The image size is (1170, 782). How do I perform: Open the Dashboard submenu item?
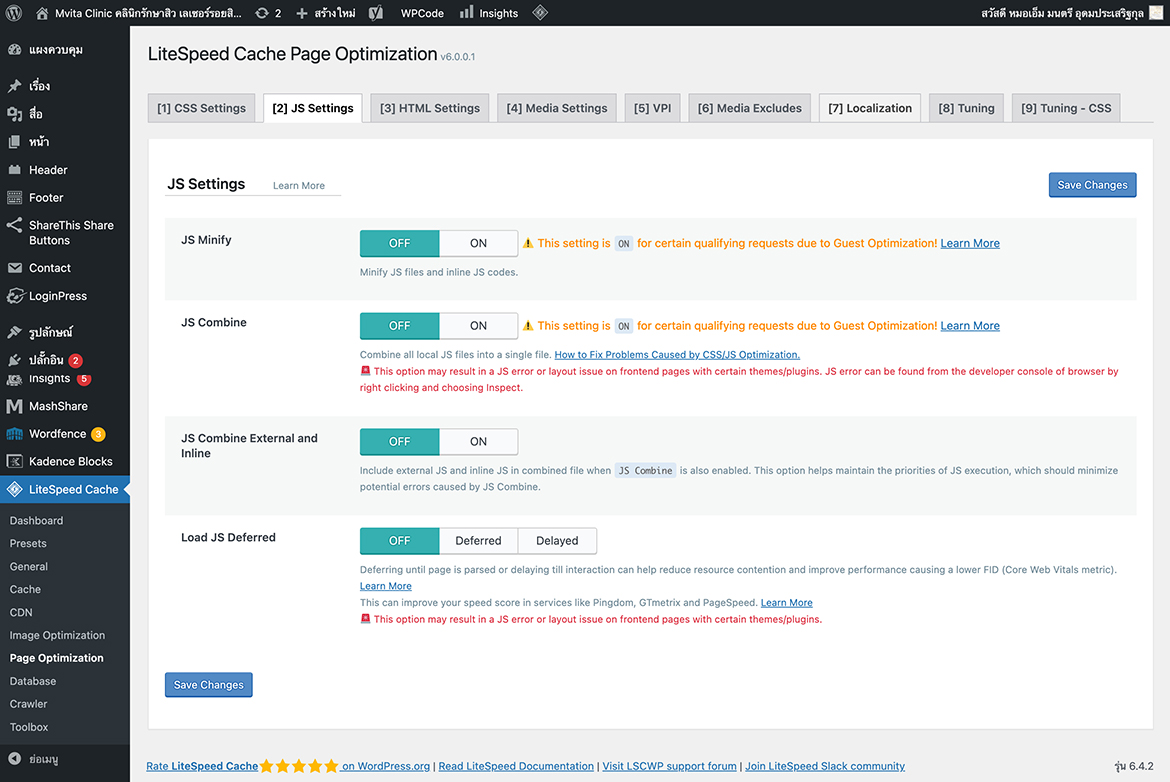37,521
